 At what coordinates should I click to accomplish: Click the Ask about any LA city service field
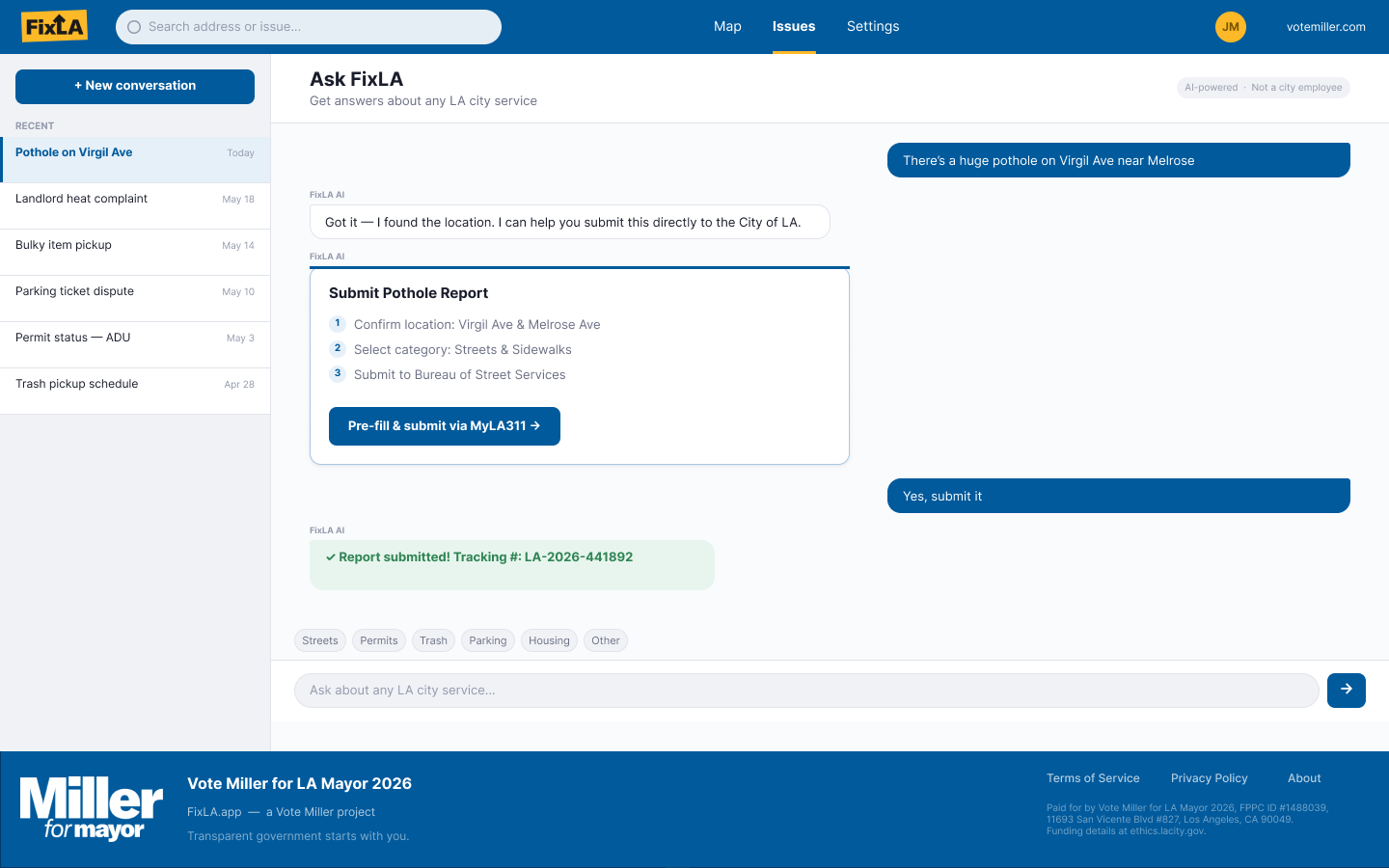(x=806, y=691)
